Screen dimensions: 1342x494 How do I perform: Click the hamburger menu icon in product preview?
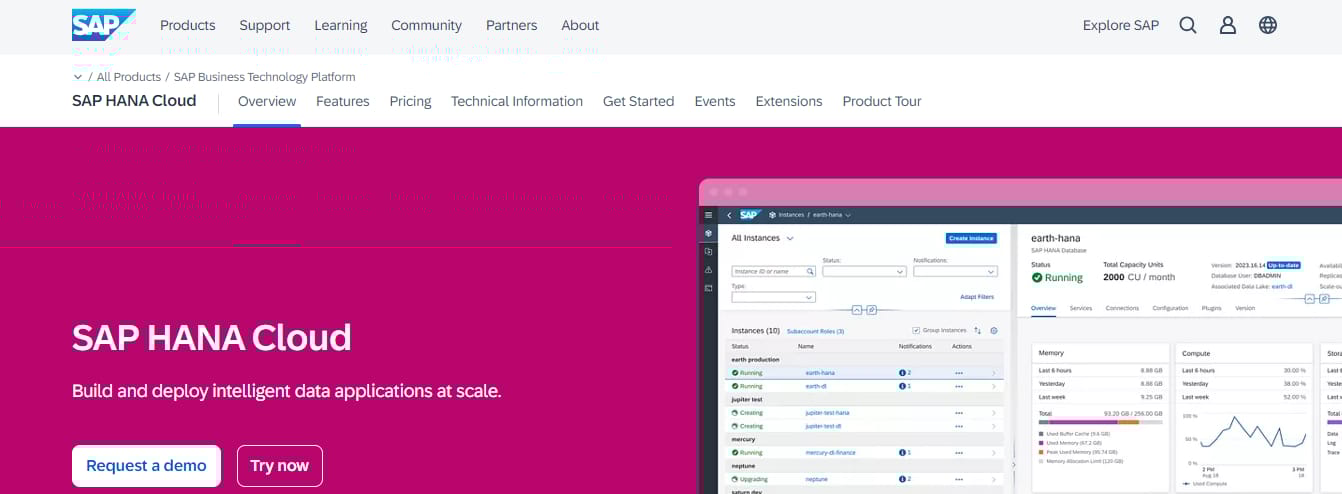point(709,214)
